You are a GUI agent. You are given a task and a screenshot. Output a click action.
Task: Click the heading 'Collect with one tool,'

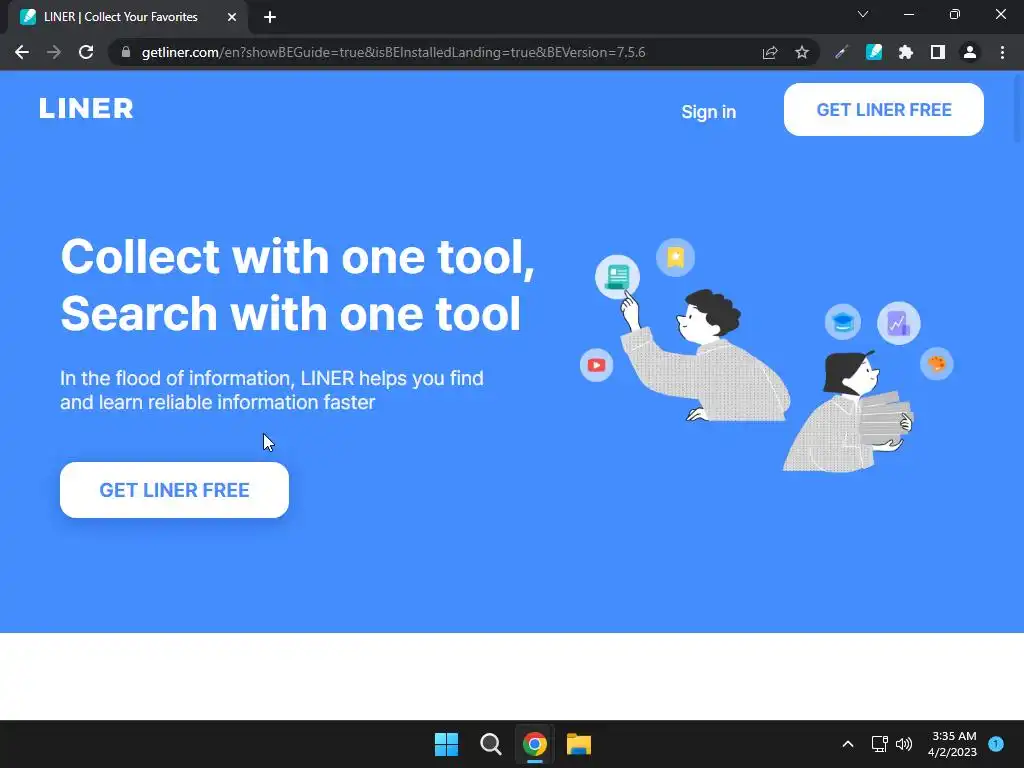298,257
